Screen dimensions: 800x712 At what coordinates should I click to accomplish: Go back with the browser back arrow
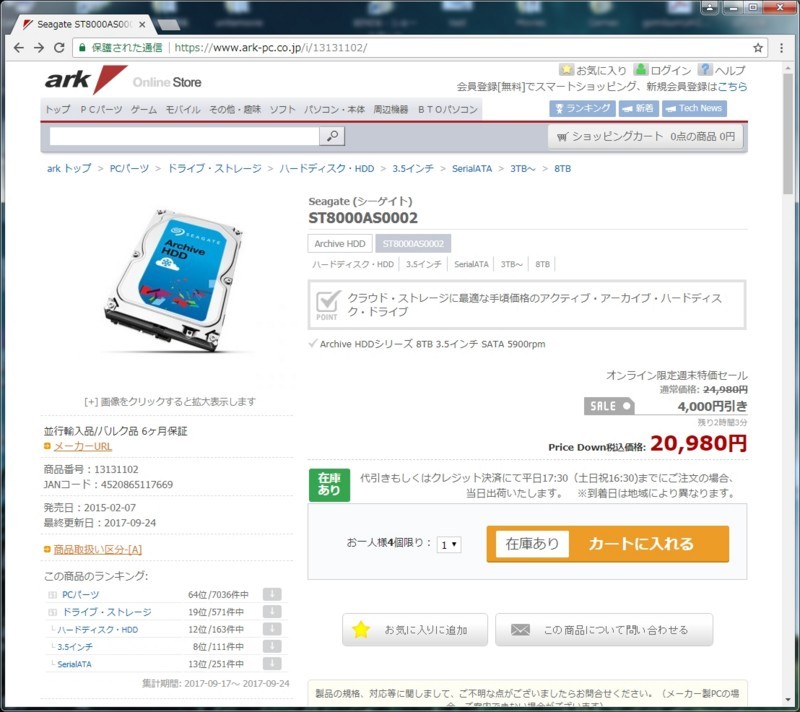click(x=18, y=47)
